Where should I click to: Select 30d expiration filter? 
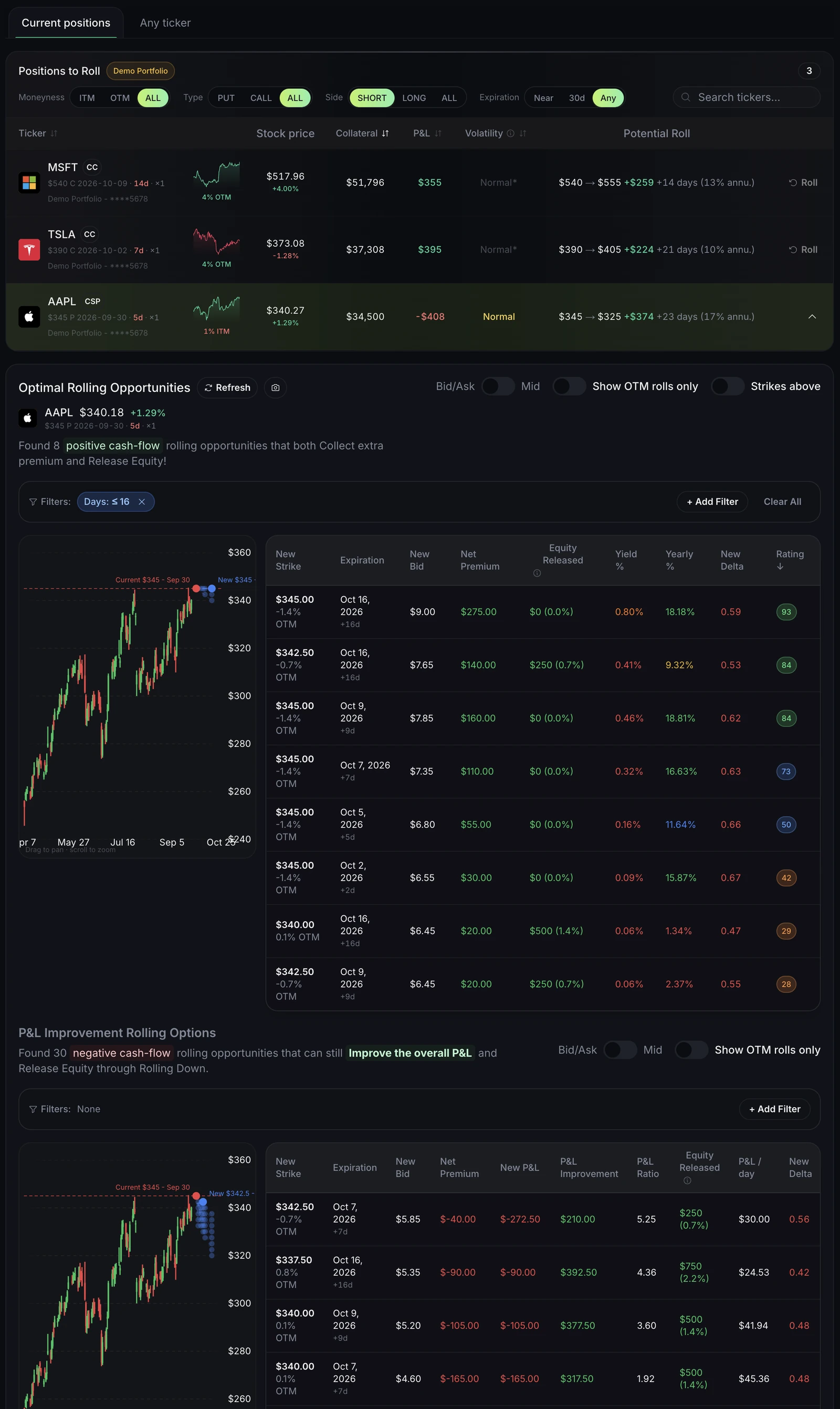pos(577,98)
